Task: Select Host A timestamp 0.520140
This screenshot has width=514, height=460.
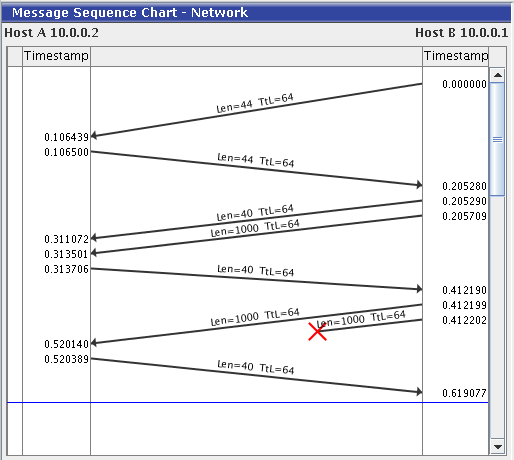Action: click(66, 344)
